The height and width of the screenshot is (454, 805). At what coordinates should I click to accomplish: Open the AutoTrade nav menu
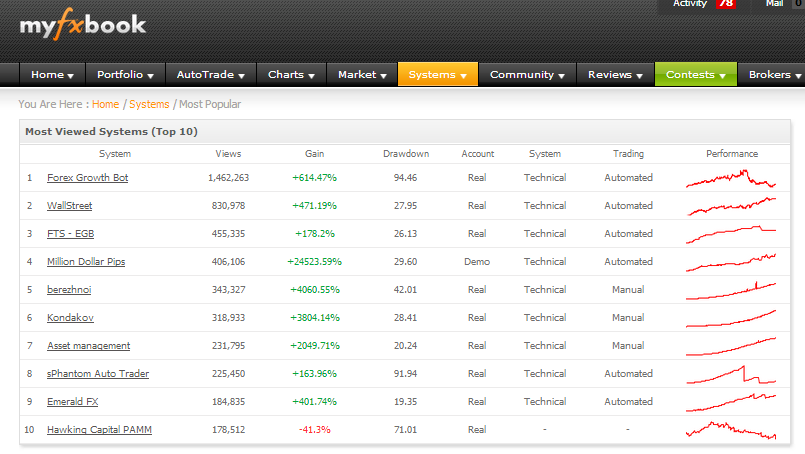coord(210,74)
